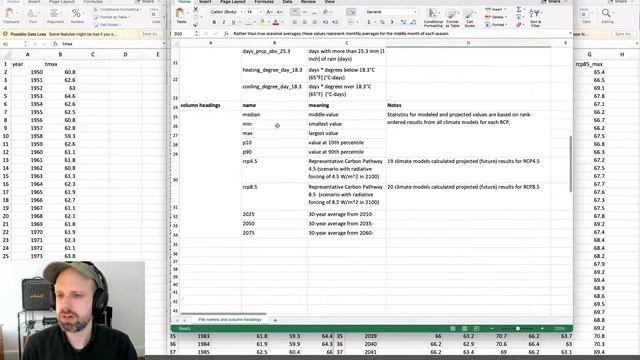Click the percent style icon
640x360 pixels.
(x=382, y=22)
